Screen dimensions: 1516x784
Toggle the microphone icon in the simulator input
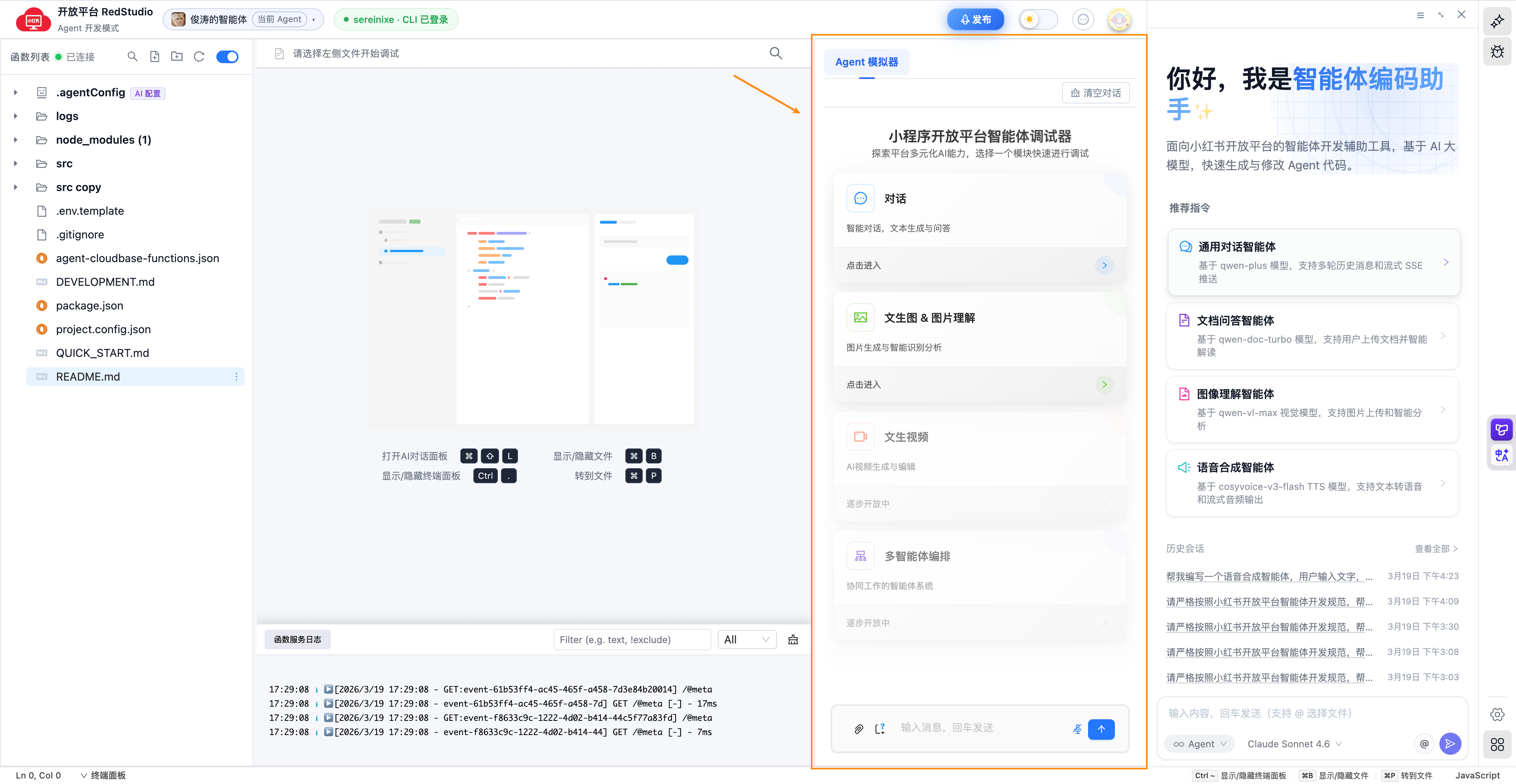point(1077,729)
